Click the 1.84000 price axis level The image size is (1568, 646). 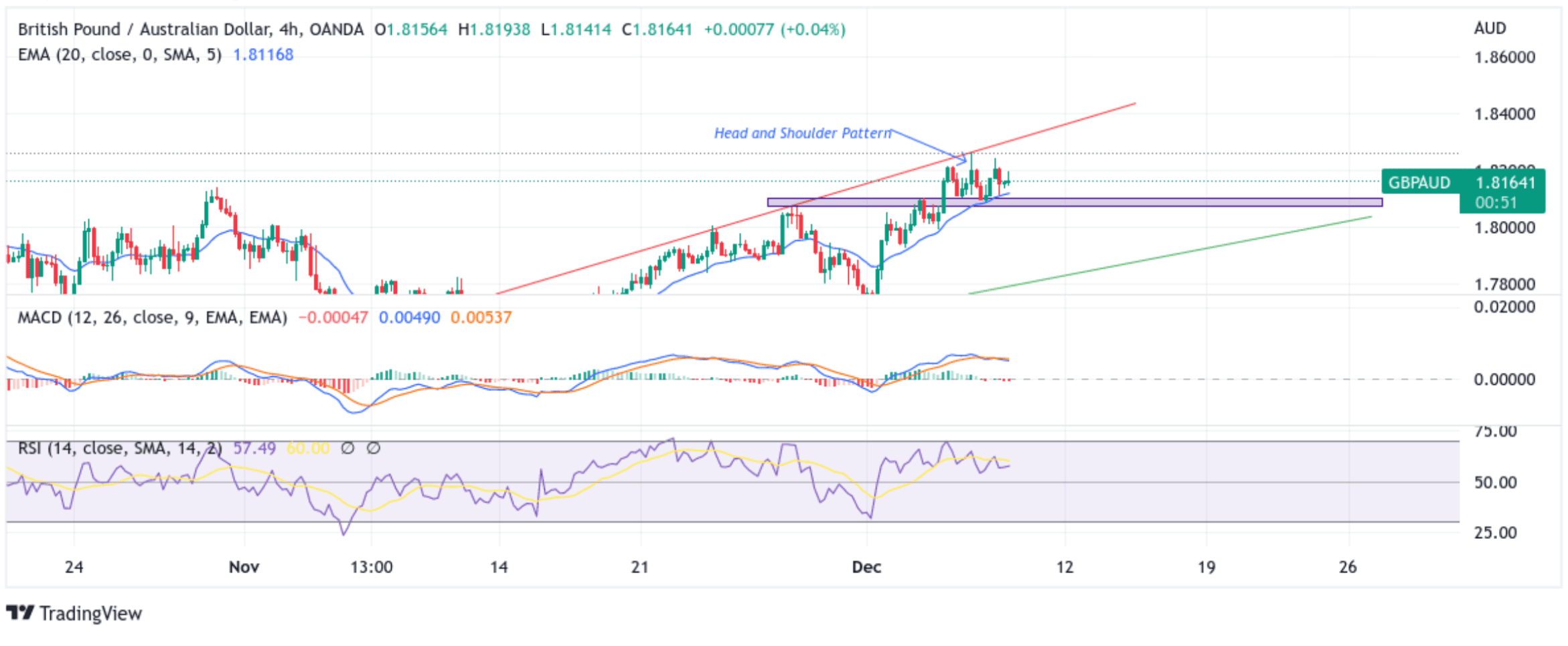point(1504,114)
